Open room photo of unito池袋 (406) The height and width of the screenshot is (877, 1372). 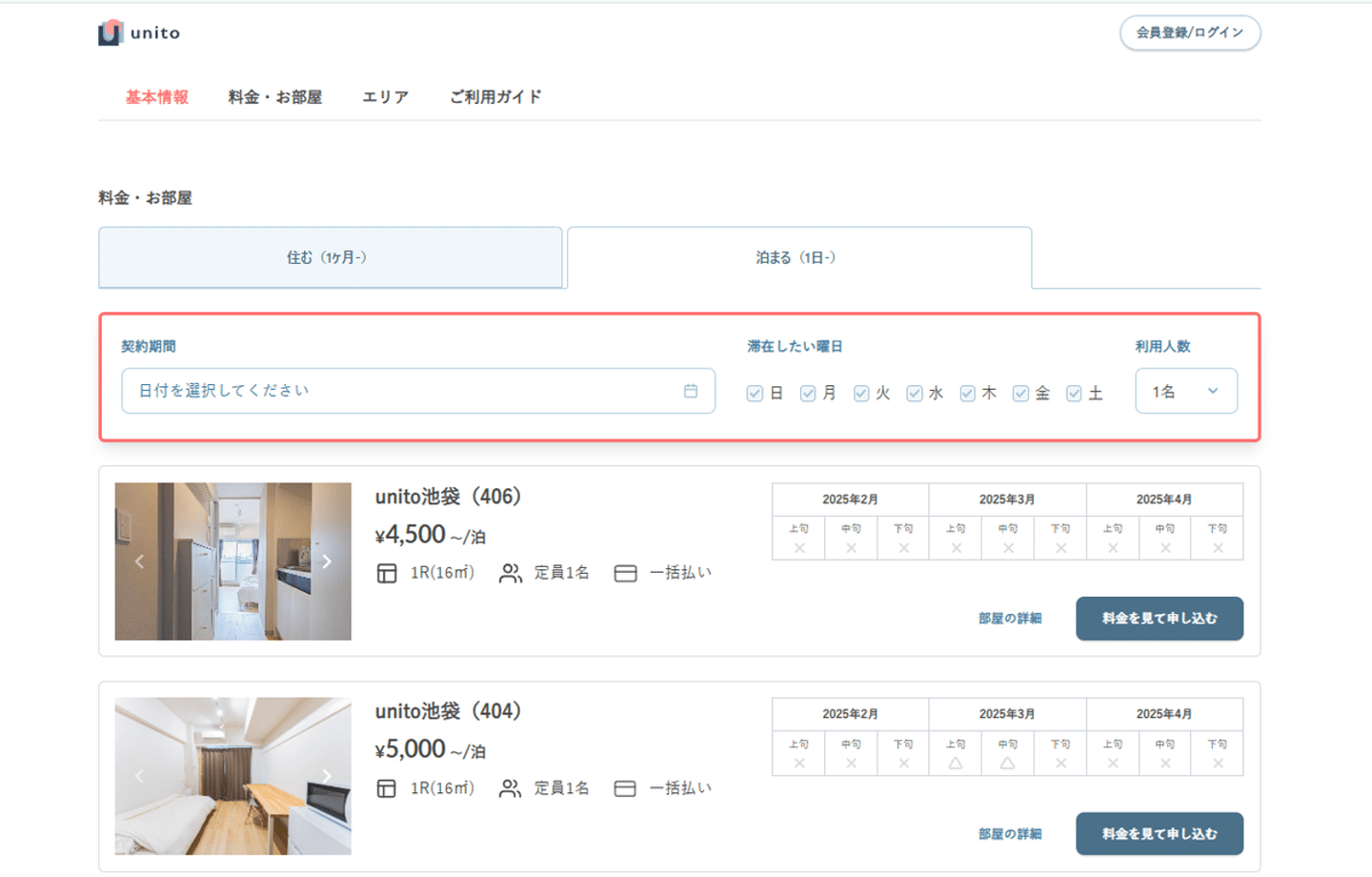pos(233,561)
